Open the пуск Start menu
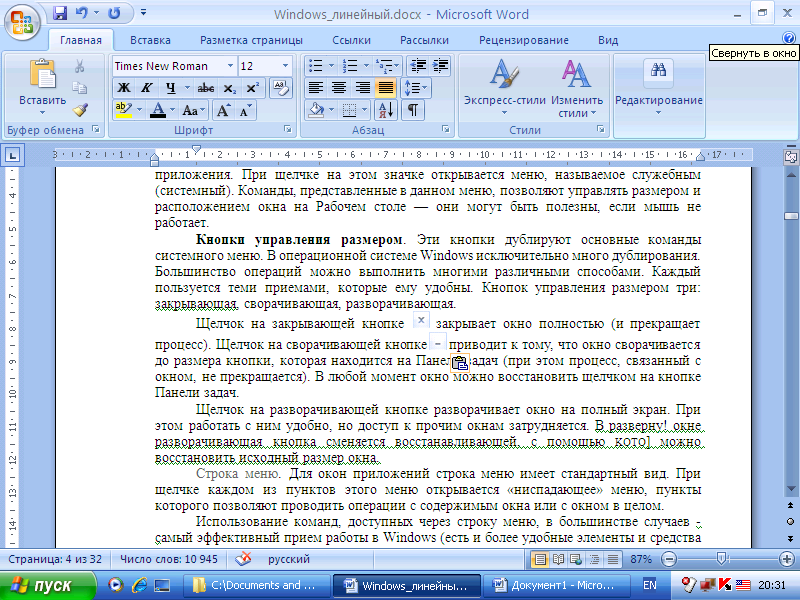The image size is (800, 600). (47, 585)
